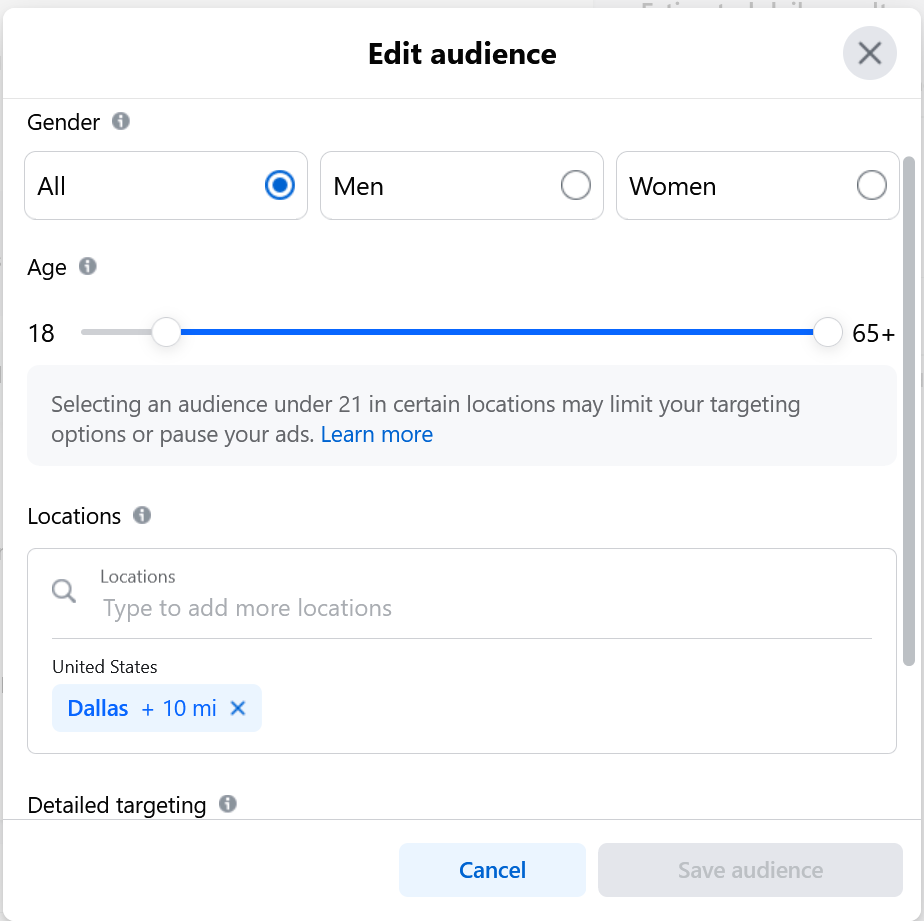Select the Women gender radio button
924x921 pixels.
pyautogui.click(x=871, y=186)
